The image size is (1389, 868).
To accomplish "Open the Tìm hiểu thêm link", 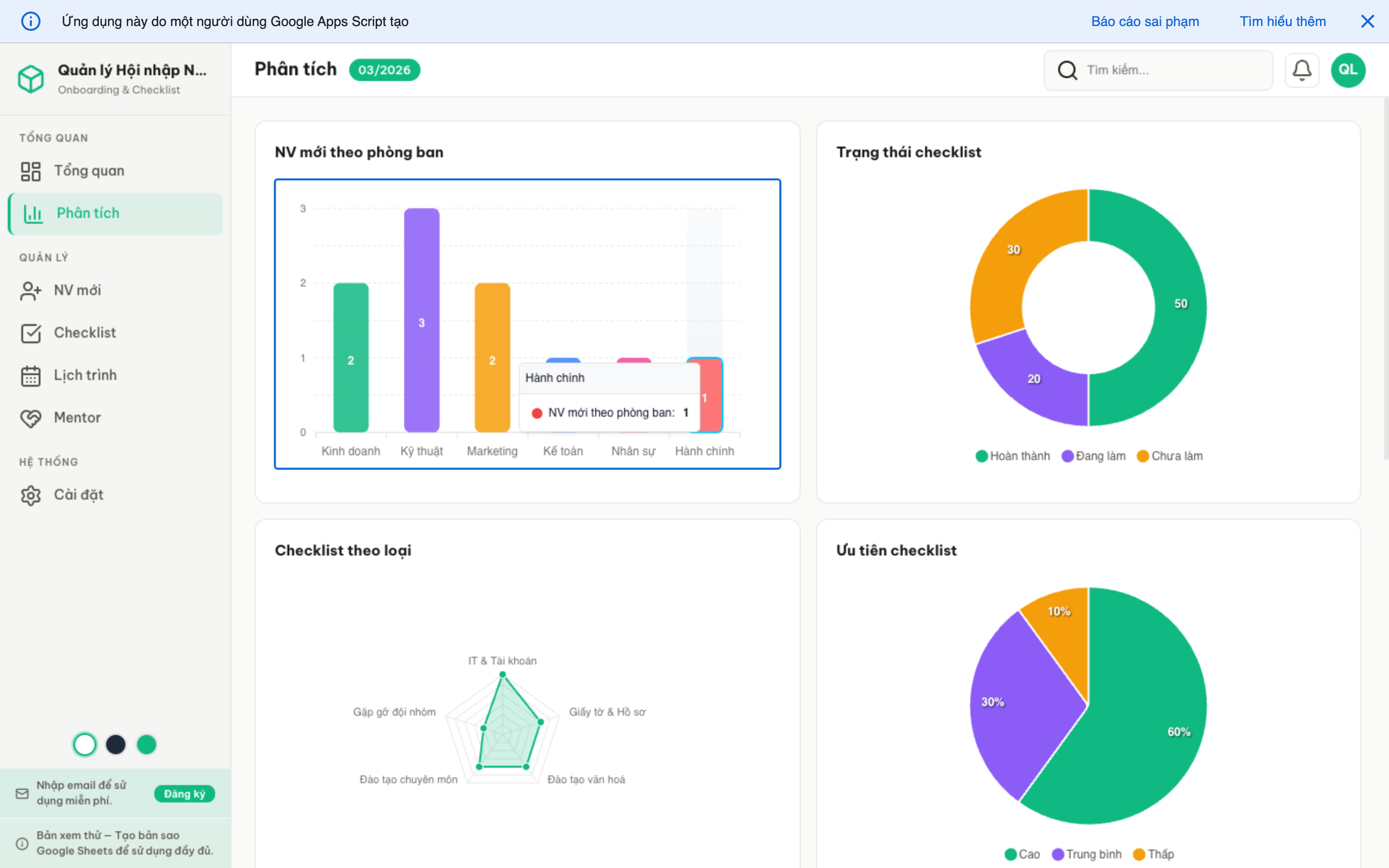I will coord(1282,21).
